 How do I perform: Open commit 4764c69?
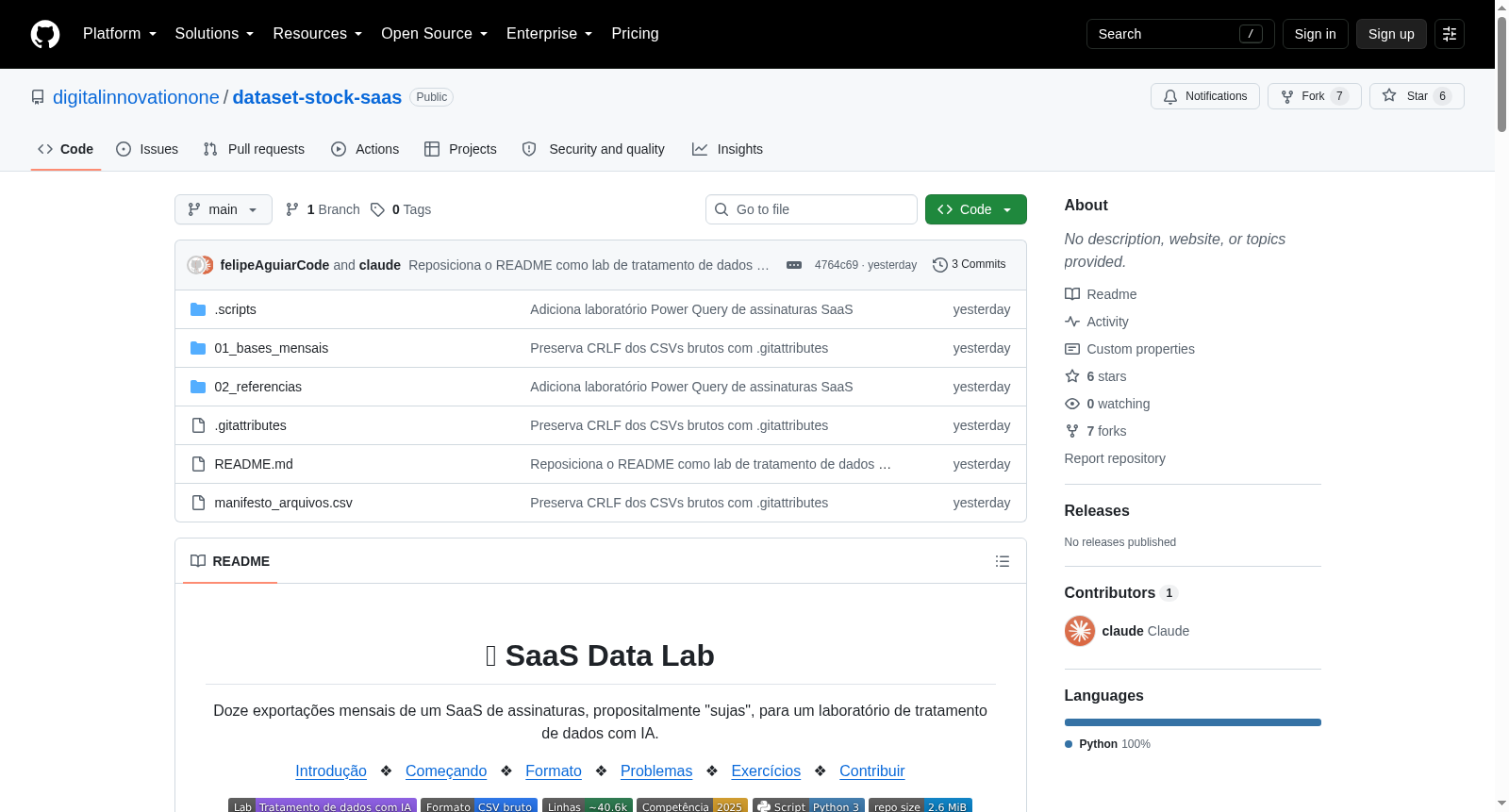(x=836, y=265)
